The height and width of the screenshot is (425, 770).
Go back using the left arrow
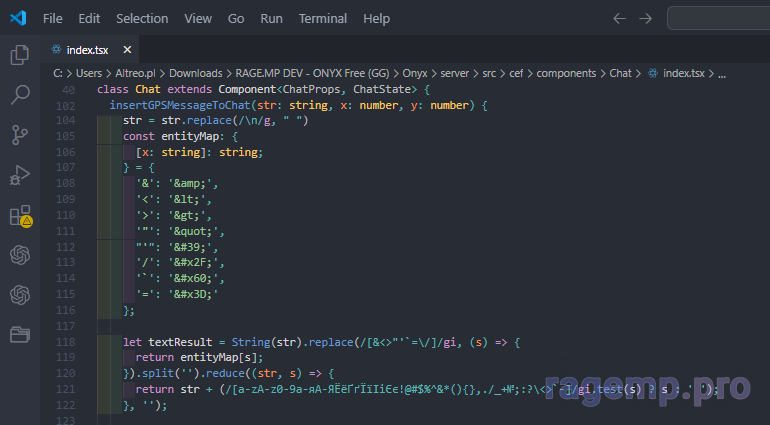(x=619, y=18)
